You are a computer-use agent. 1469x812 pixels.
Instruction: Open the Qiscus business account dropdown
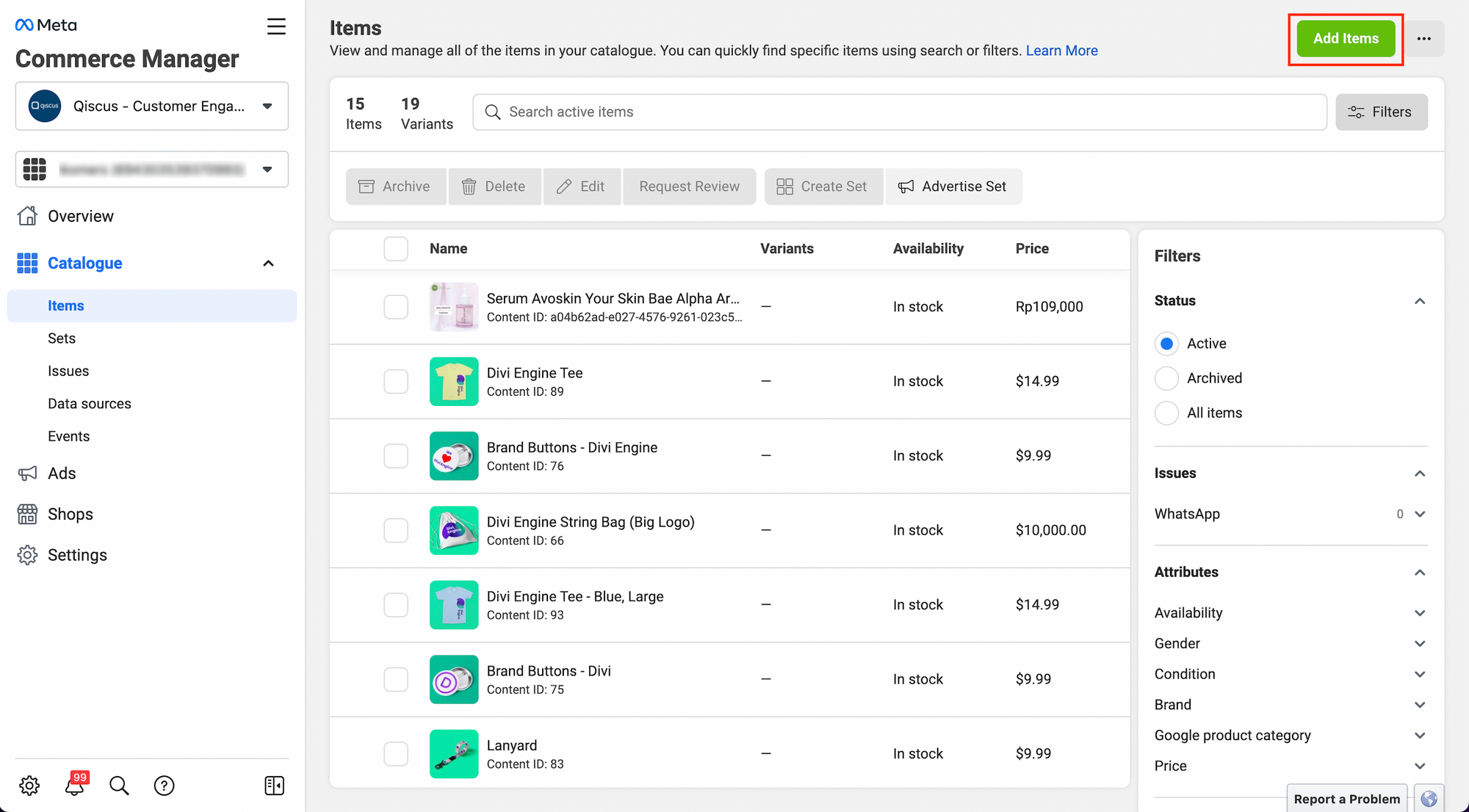[x=152, y=106]
